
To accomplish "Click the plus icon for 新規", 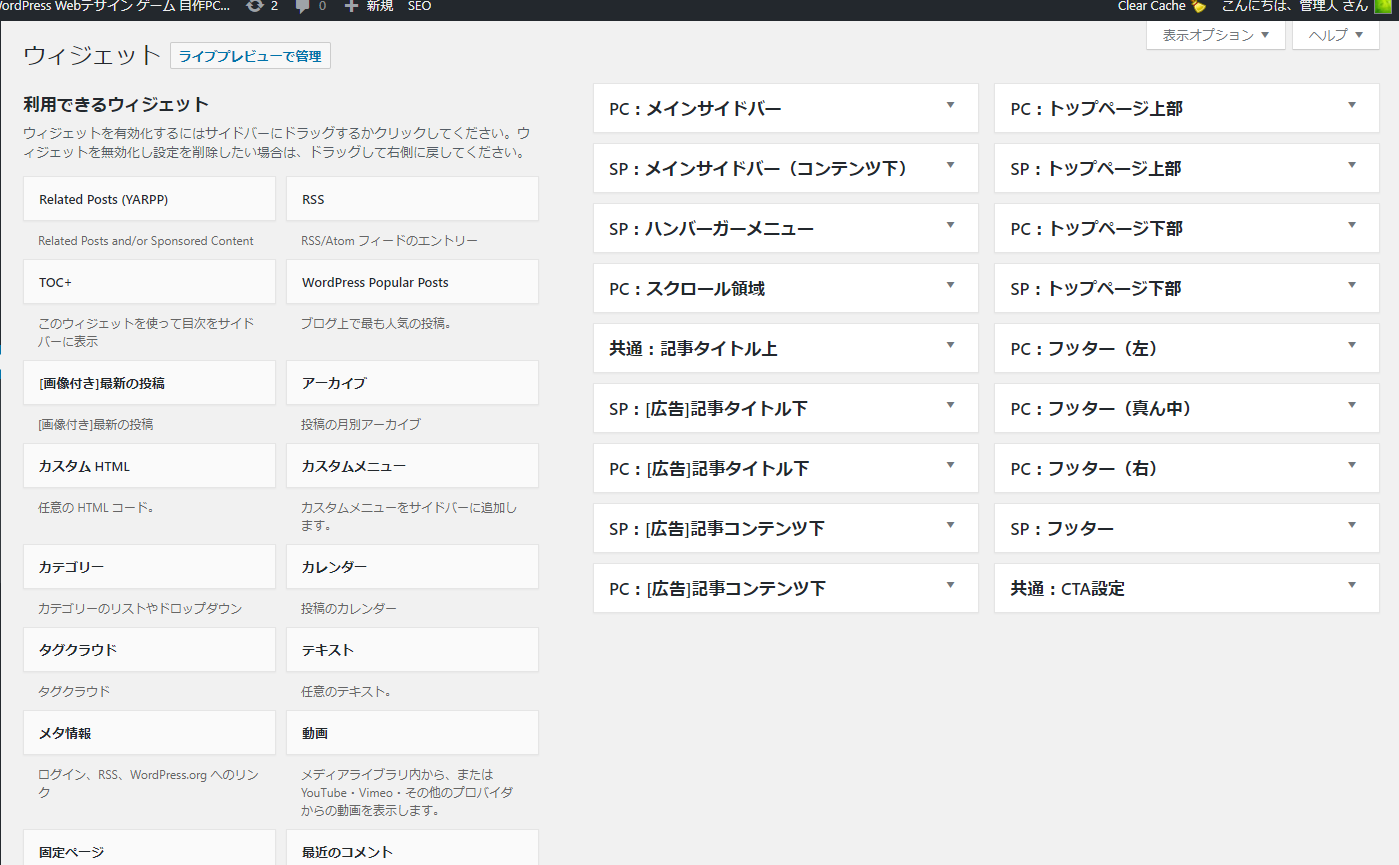I will 350,6.
